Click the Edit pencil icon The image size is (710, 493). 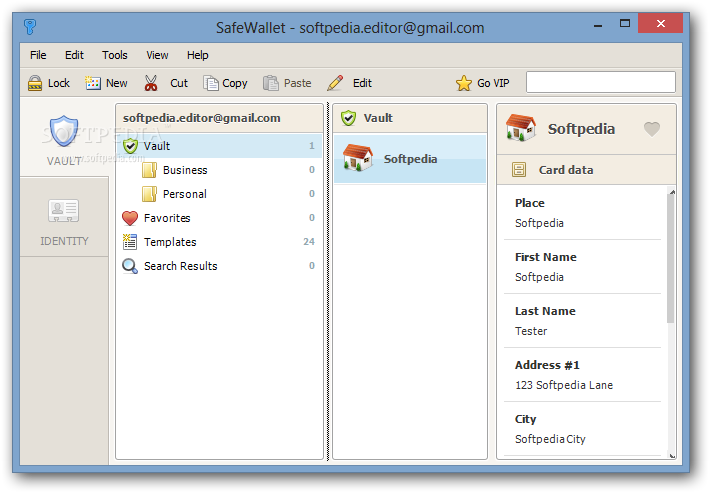click(x=335, y=83)
